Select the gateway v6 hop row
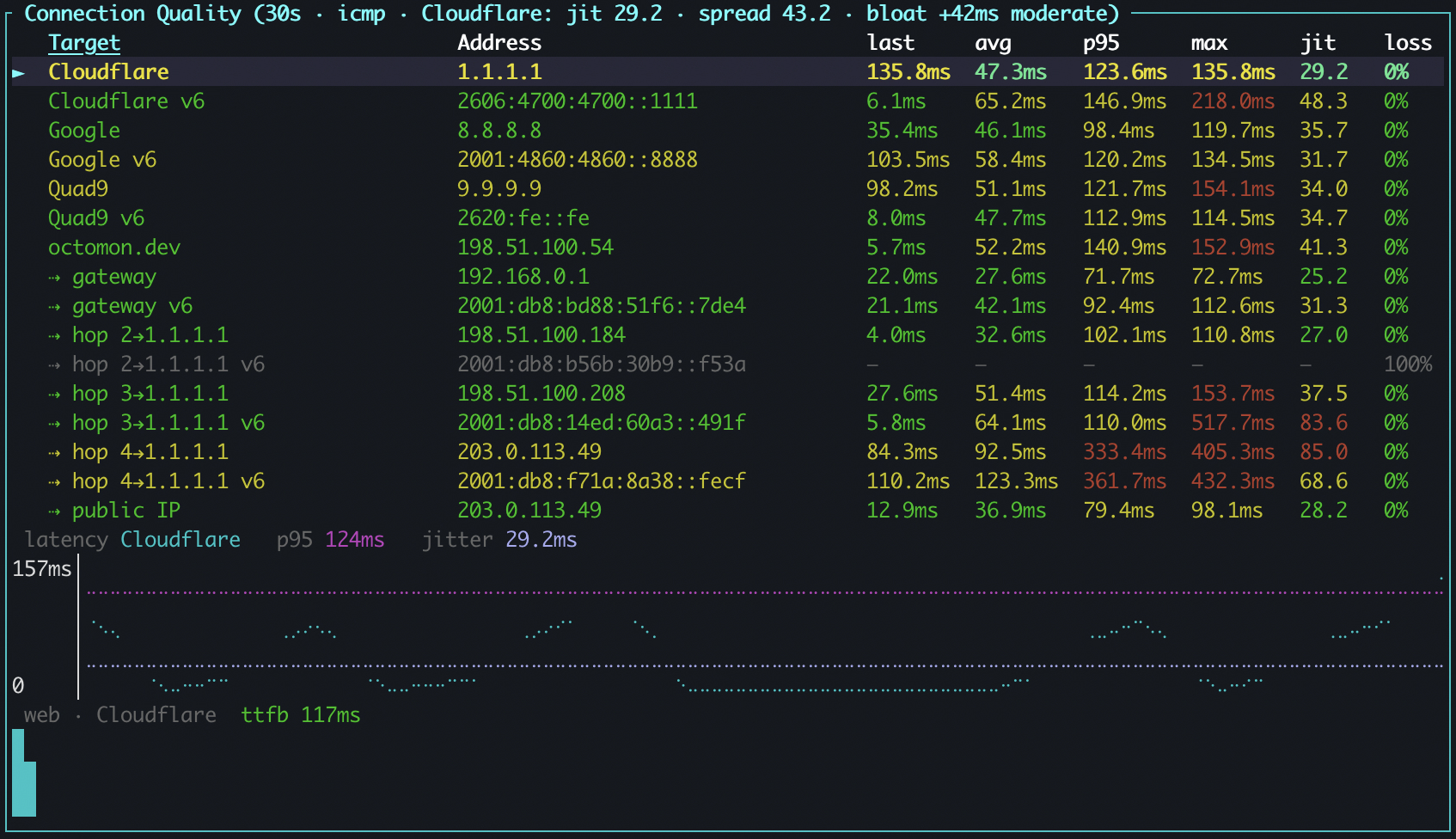Screen dimensions: 1456x839 [727, 306]
